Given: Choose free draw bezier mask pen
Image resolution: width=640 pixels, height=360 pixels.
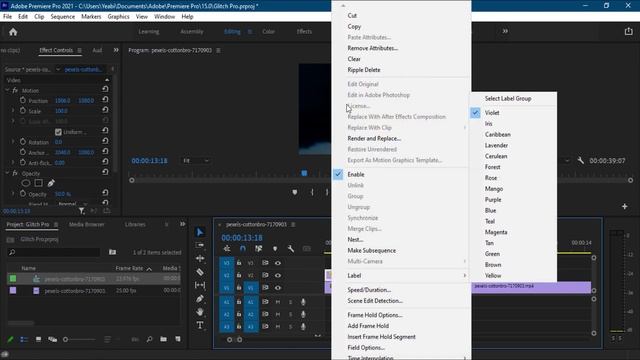Looking at the screenshot, I should coord(51,183).
